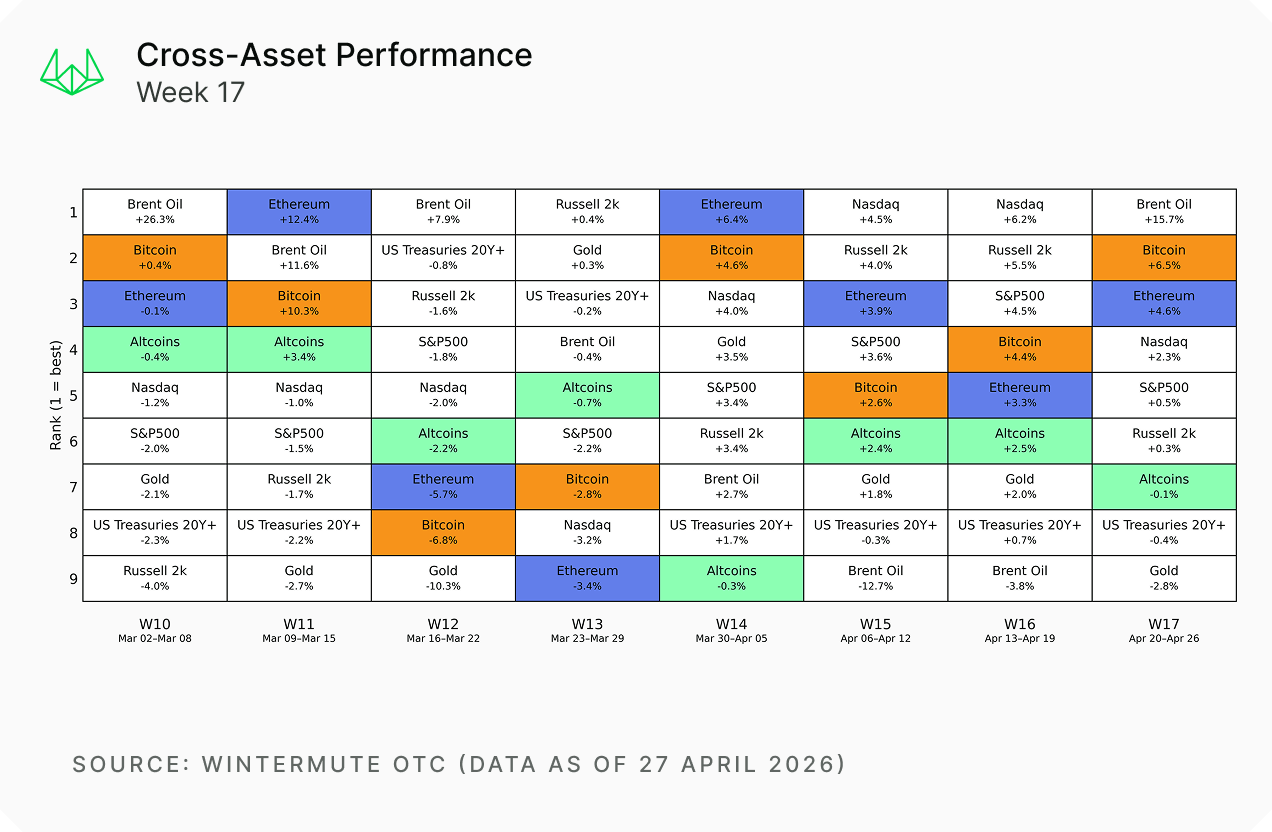Click Gold -10.3% cell in W12

(443, 577)
